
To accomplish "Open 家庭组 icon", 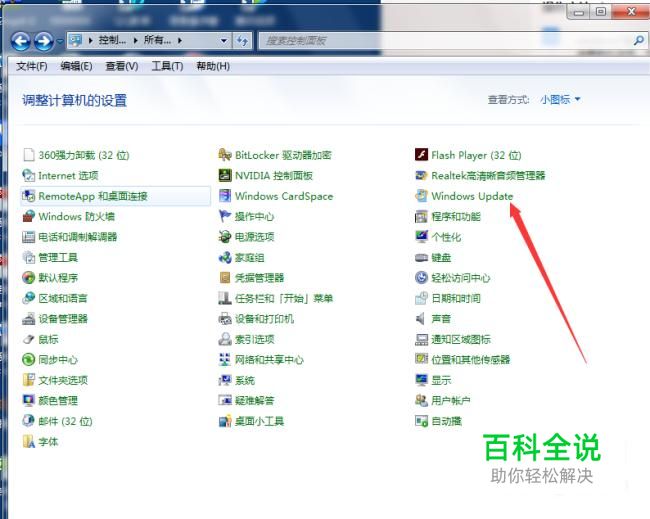I will [225, 257].
